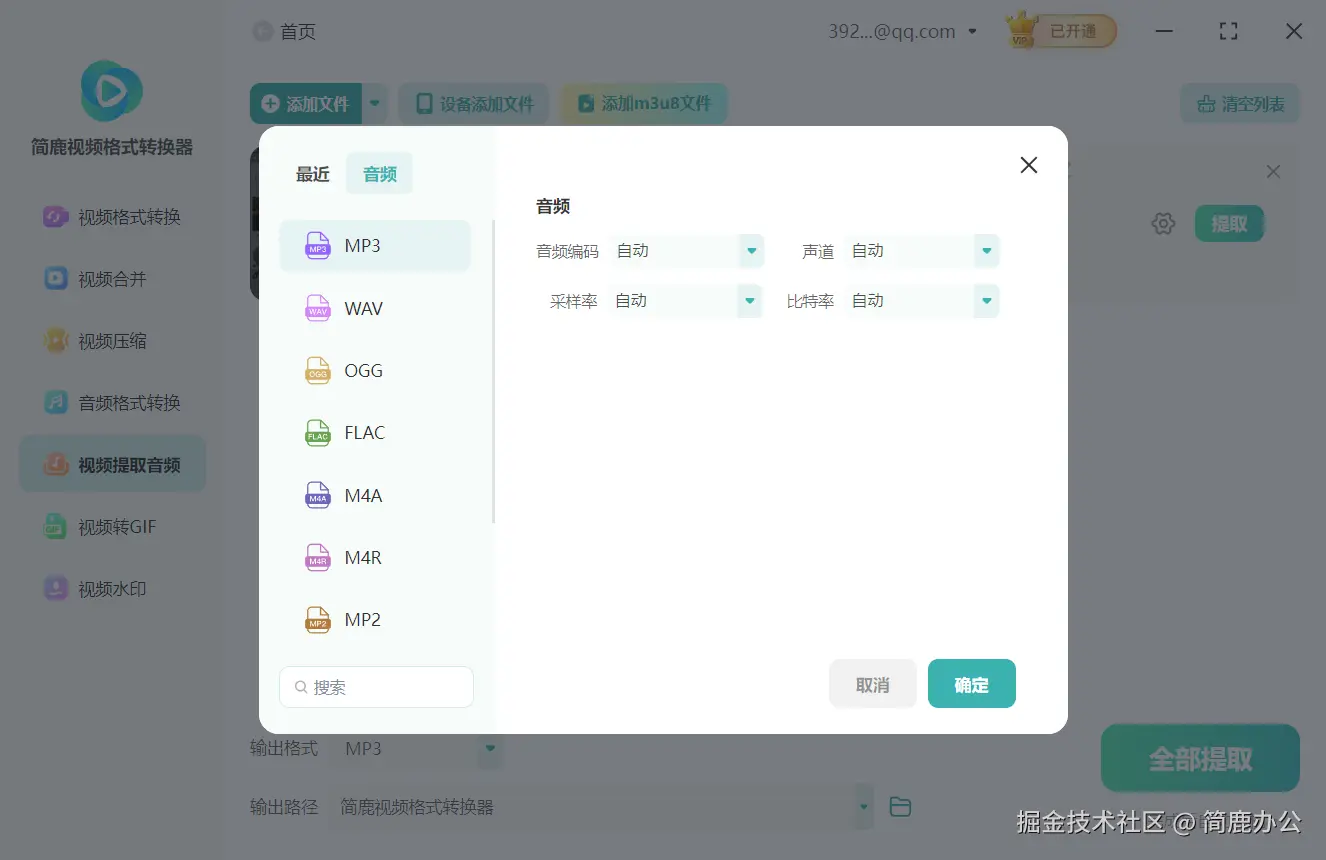Select the M4A format icon

pyautogui.click(x=318, y=495)
